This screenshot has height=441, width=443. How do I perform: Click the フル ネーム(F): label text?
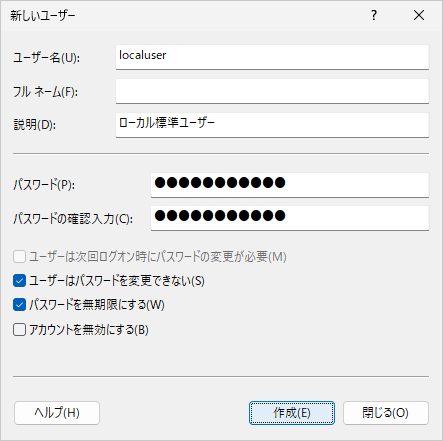tap(45, 92)
